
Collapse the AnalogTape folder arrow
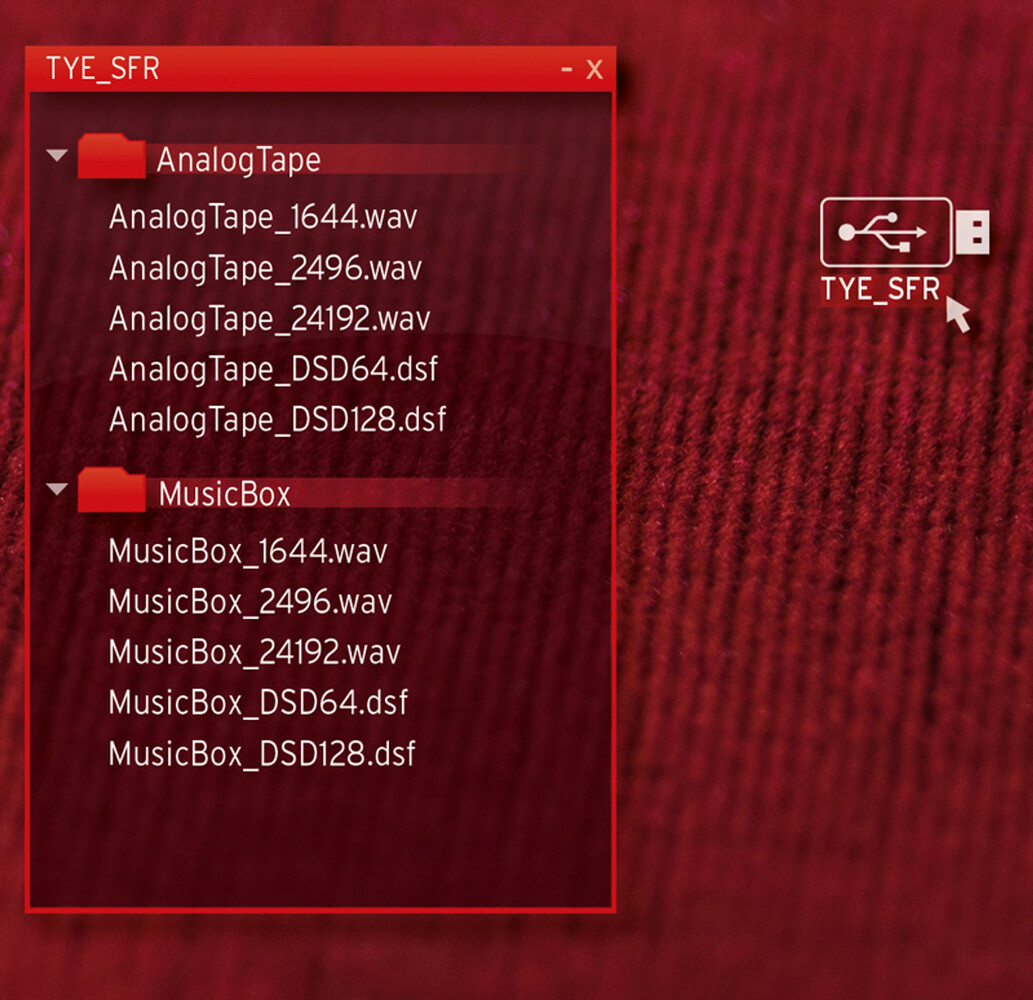[57, 155]
